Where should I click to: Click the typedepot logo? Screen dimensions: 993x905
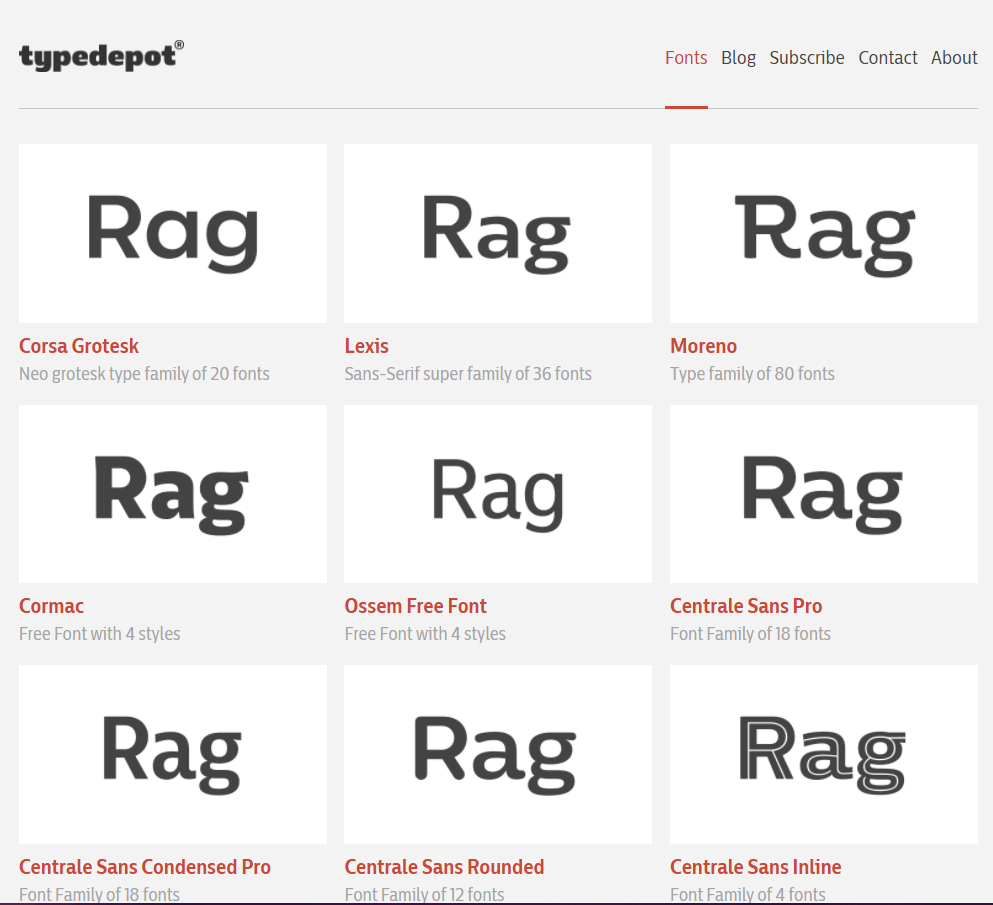pos(101,56)
